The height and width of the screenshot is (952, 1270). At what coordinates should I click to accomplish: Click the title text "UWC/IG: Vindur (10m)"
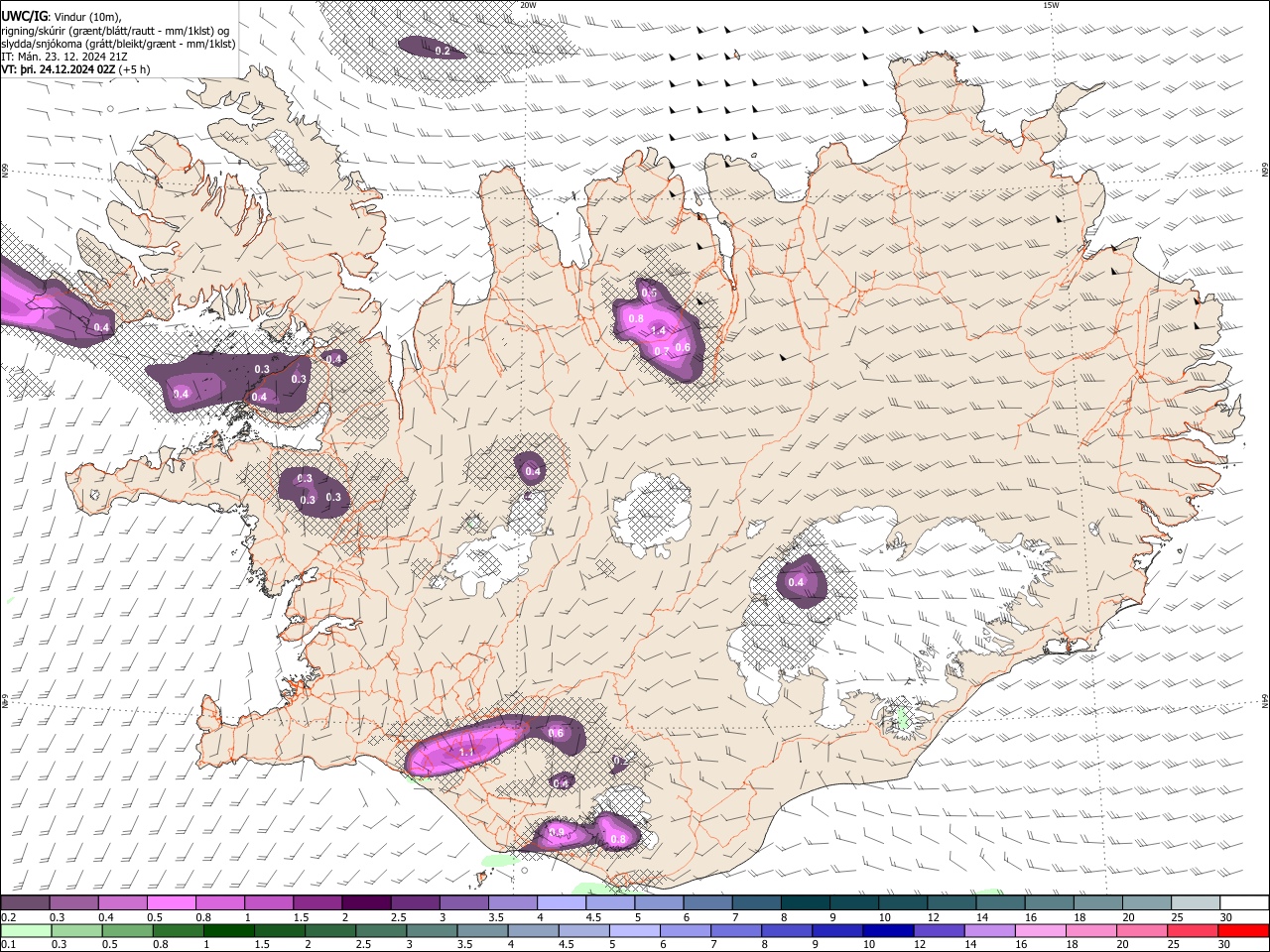[x=61, y=17]
